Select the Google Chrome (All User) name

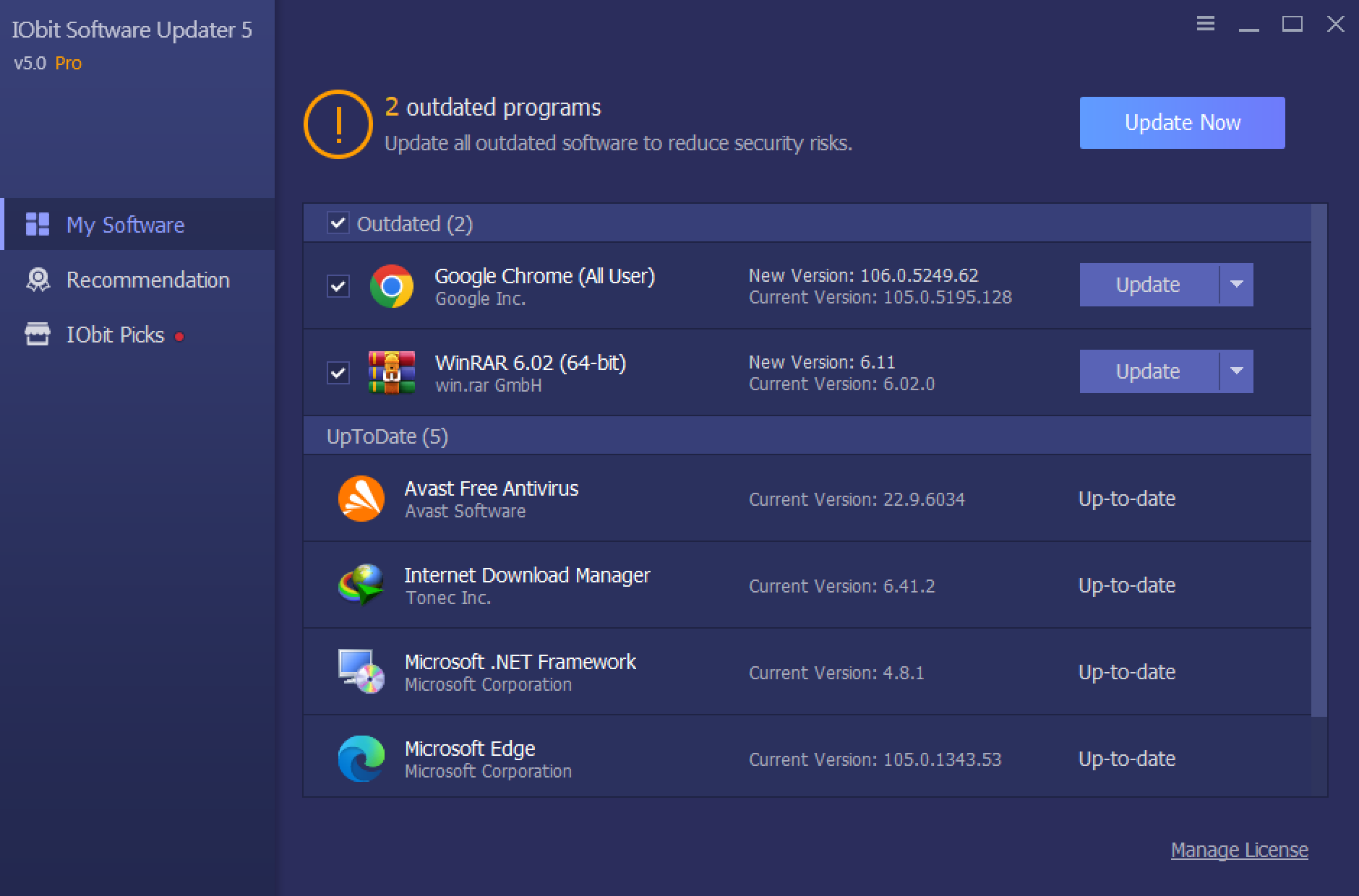[544, 276]
